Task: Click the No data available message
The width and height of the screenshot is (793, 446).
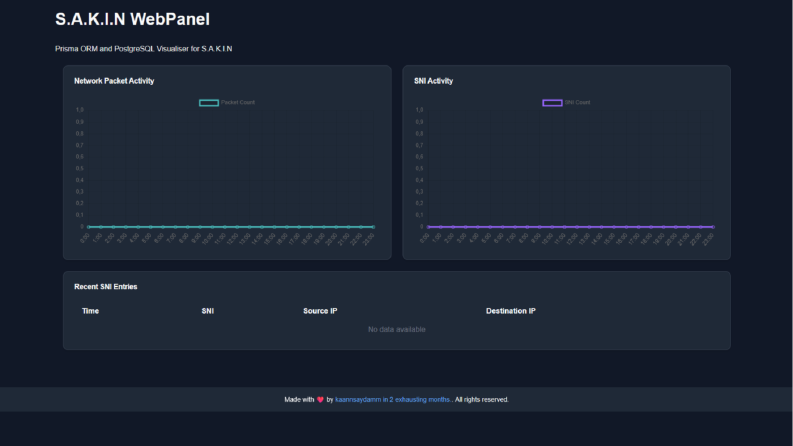Action: (396, 329)
